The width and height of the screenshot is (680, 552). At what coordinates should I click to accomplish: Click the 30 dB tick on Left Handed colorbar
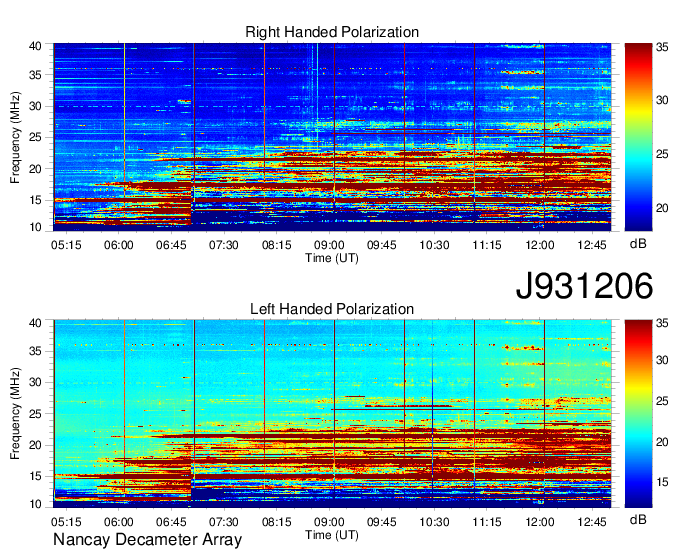[x=662, y=360]
